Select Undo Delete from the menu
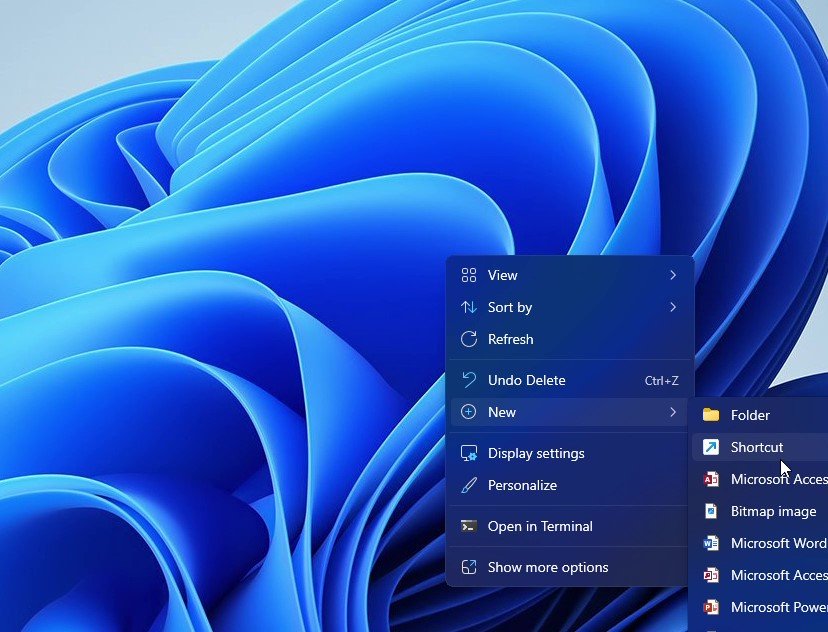 pos(528,380)
